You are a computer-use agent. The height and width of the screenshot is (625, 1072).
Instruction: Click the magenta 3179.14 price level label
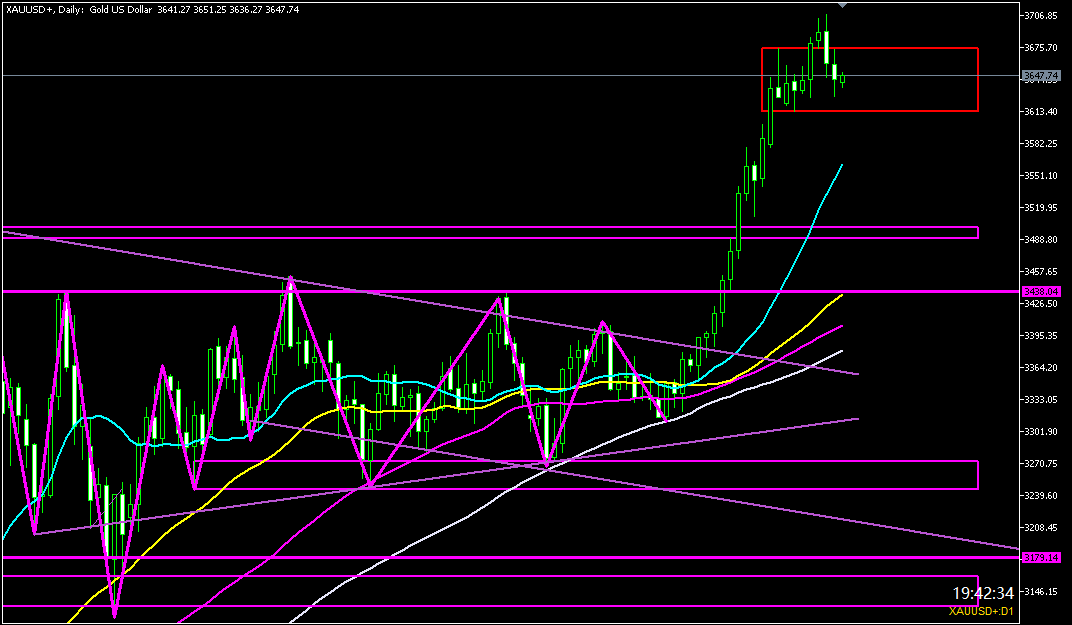1041,556
